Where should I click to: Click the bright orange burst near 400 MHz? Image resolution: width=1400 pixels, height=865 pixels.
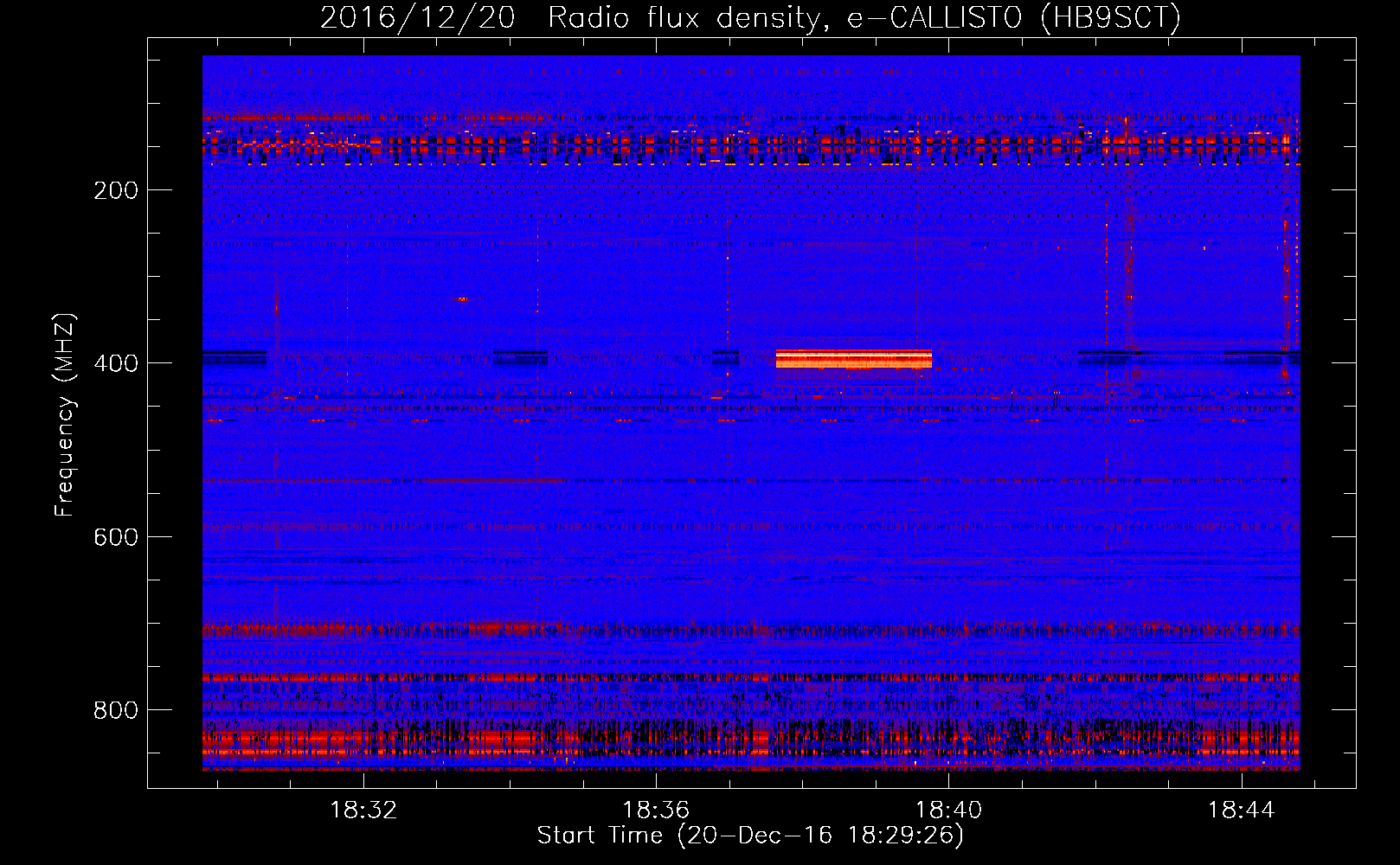point(854,358)
